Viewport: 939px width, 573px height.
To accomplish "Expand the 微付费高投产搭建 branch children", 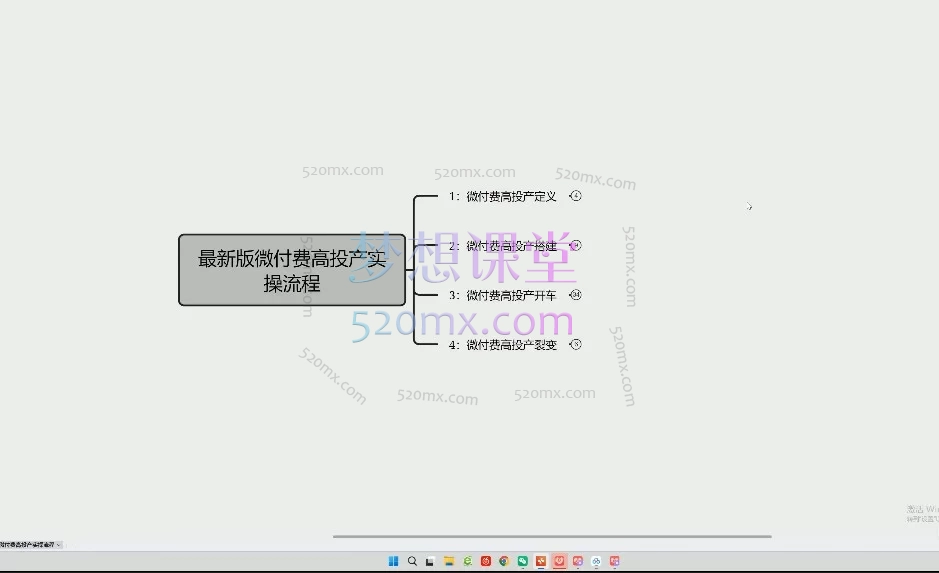I will [575, 245].
